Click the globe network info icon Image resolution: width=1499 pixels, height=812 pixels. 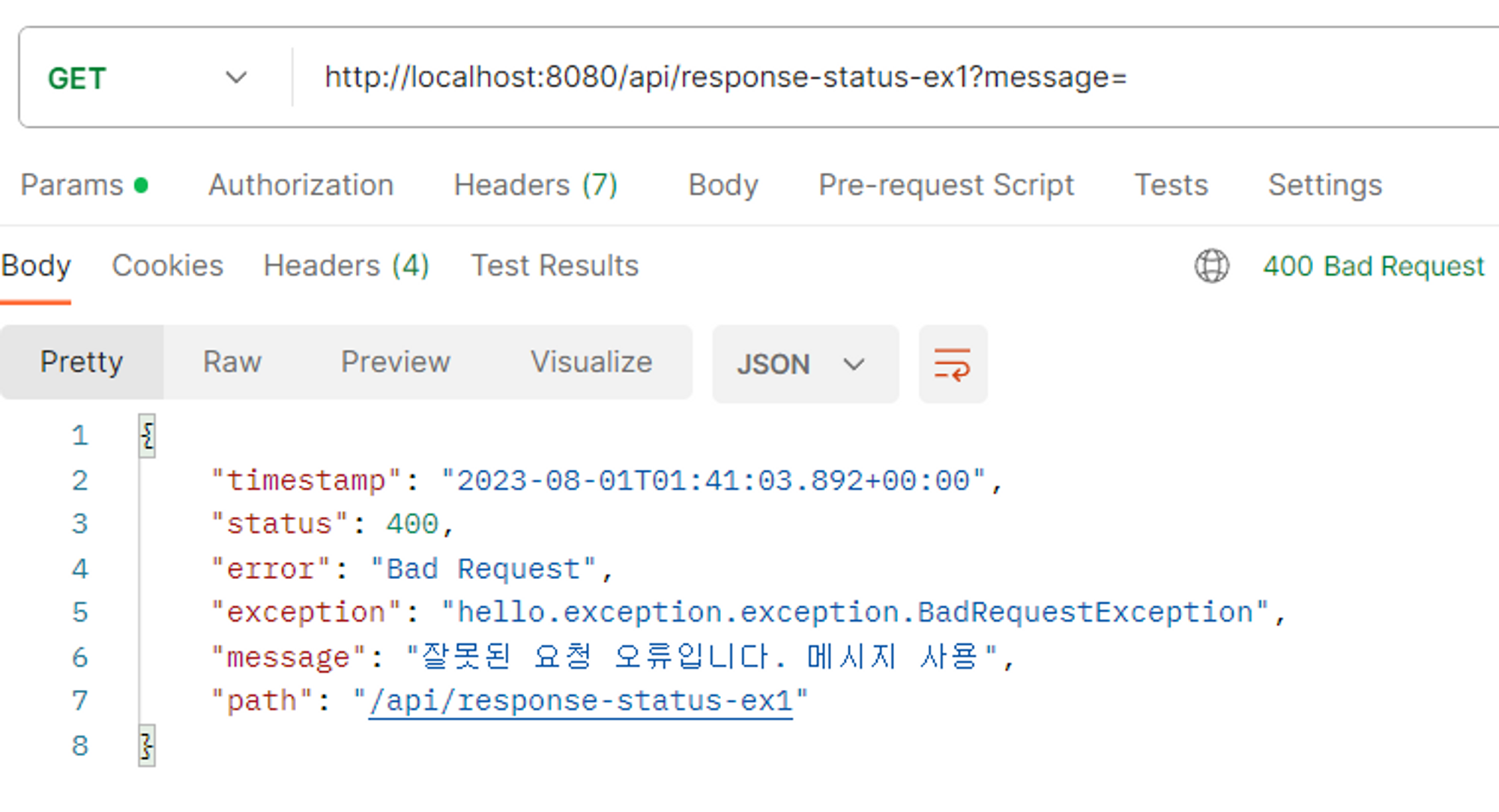click(x=1211, y=266)
